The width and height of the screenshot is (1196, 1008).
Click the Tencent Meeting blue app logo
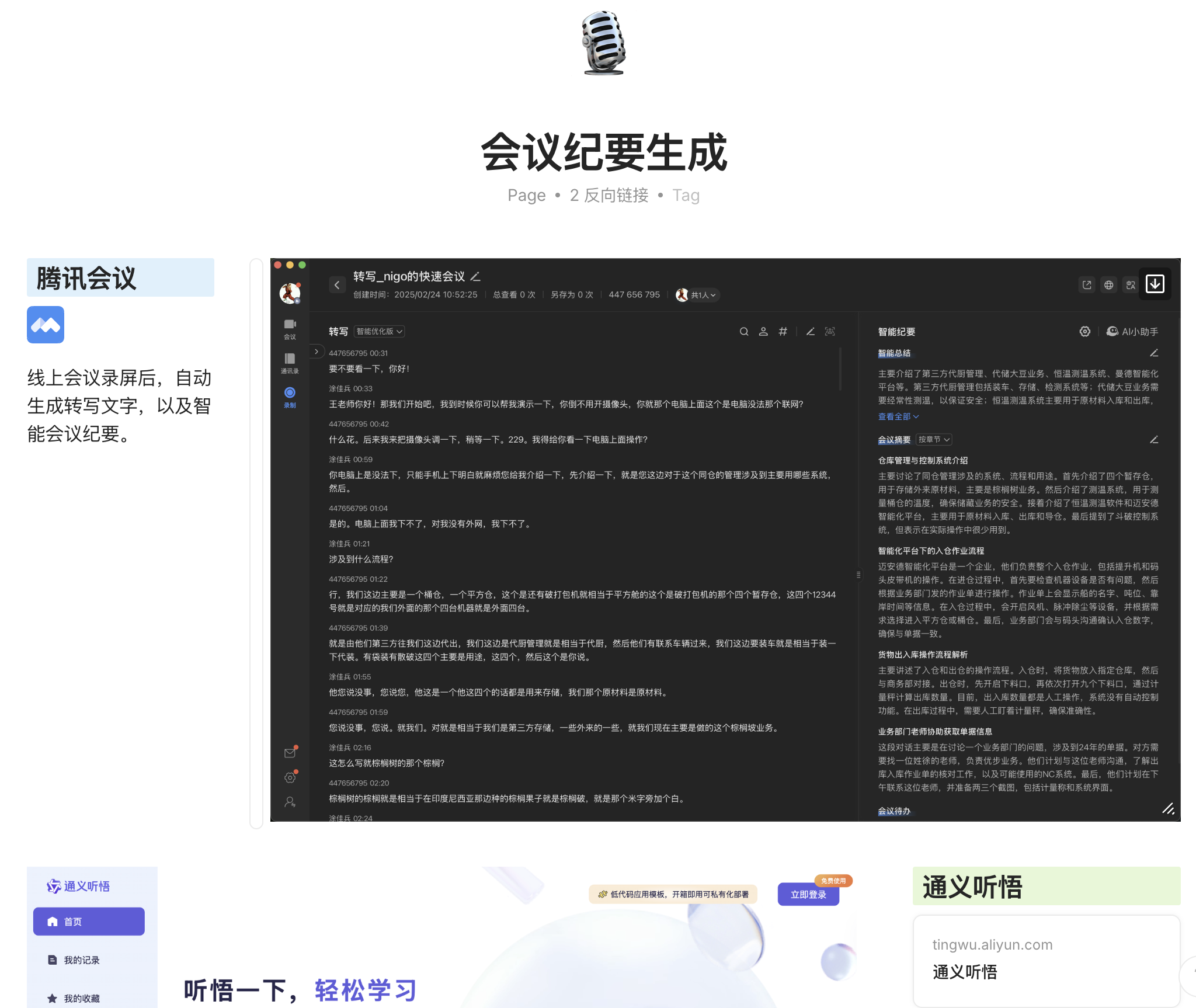coord(46,325)
